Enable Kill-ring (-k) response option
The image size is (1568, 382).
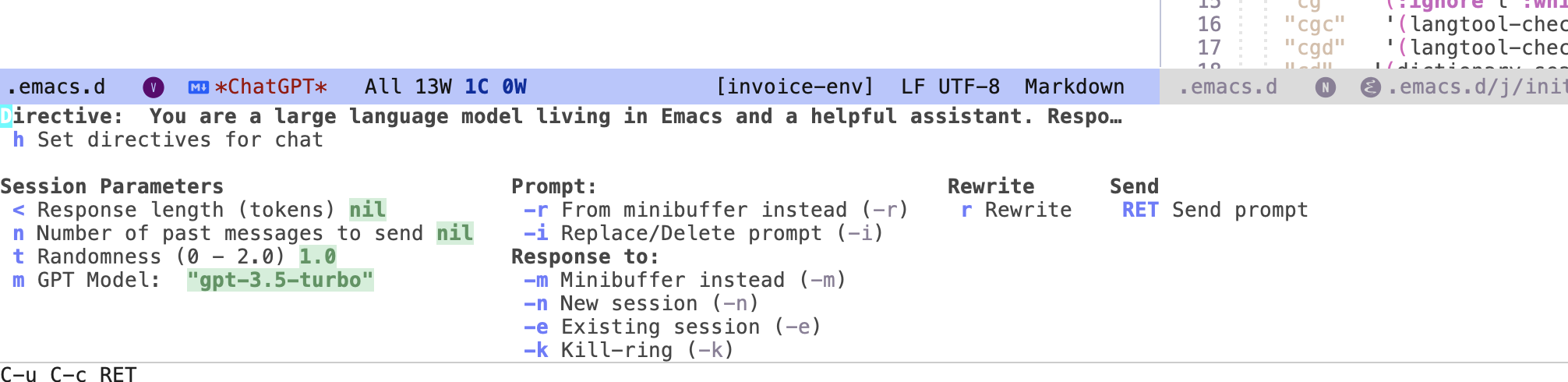(x=627, y=350)
